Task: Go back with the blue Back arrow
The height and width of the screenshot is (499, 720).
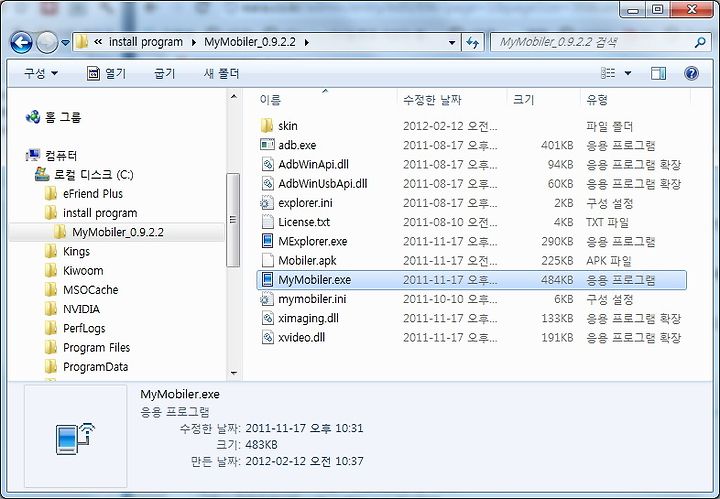Action: coord(21,43)
